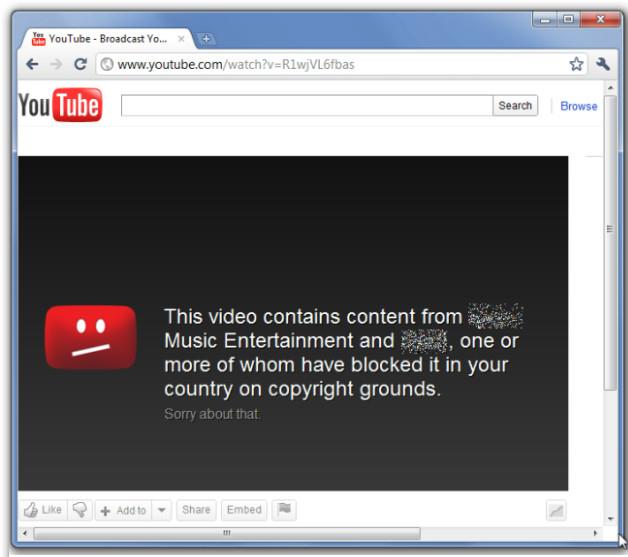Reload the page with the refresh icon
Image resolution: width=628 pixels, height=557 pixels.
click(x=81, y=64)
